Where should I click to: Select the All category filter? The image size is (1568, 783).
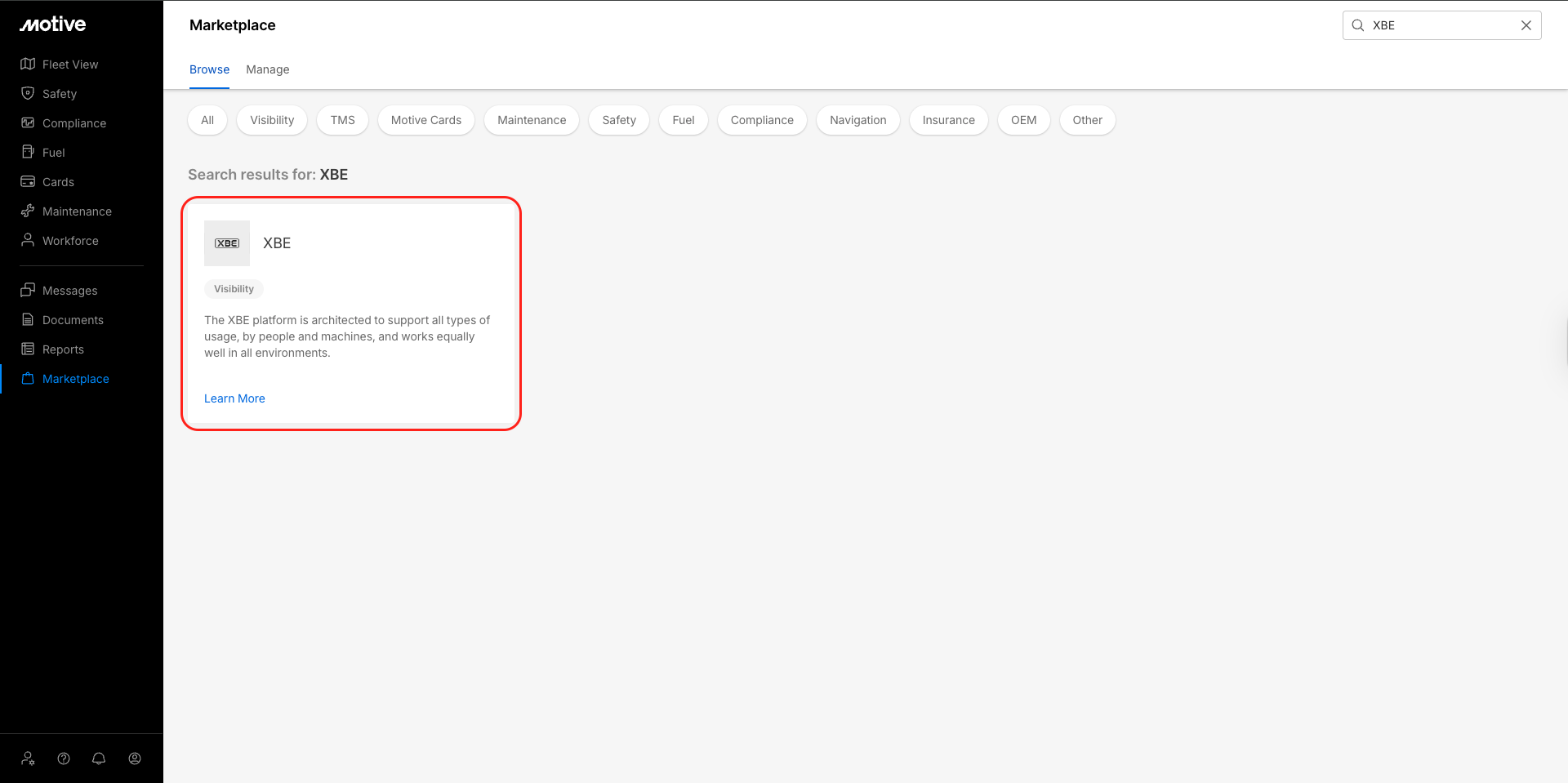coord(207,120)
